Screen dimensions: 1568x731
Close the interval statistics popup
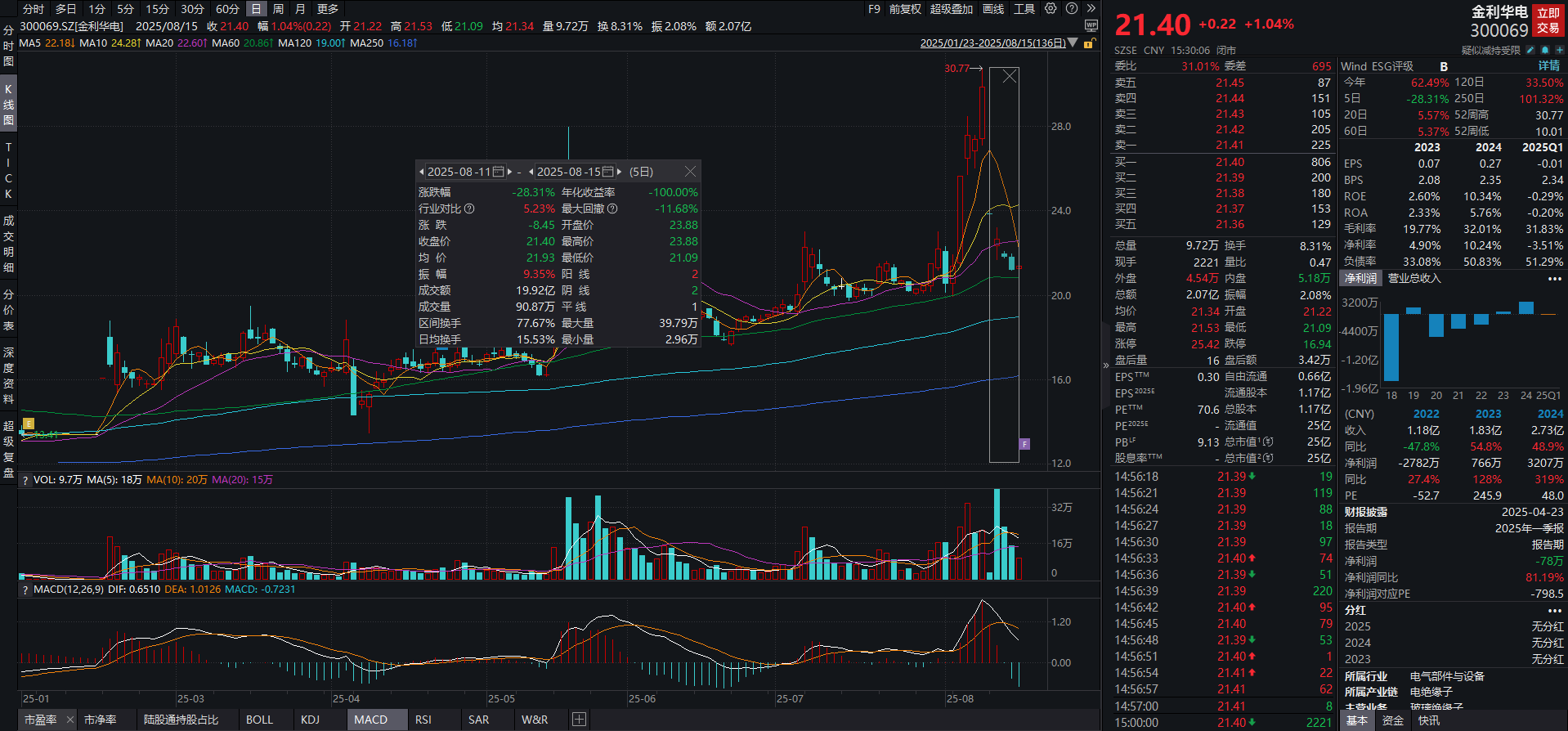690,172
